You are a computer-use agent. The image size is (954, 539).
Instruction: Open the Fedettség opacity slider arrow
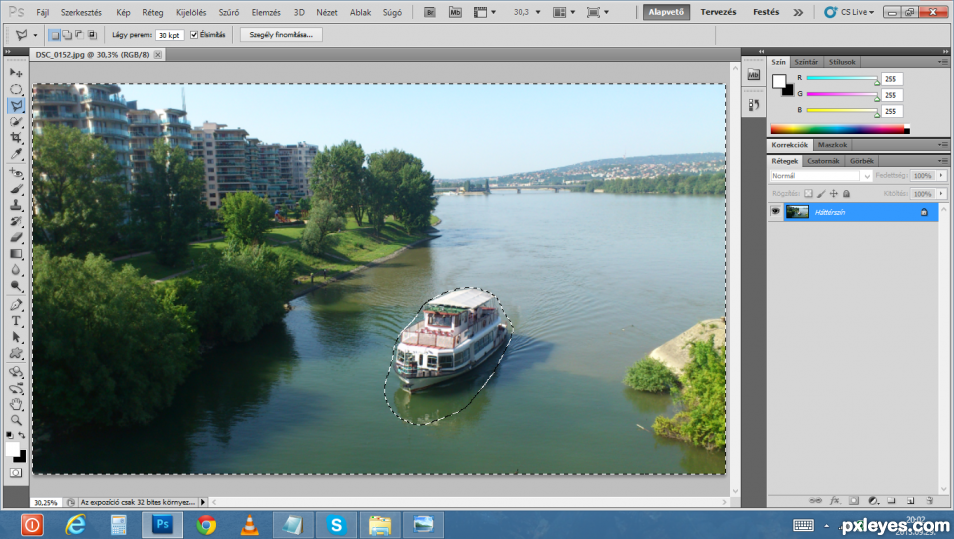941,175
